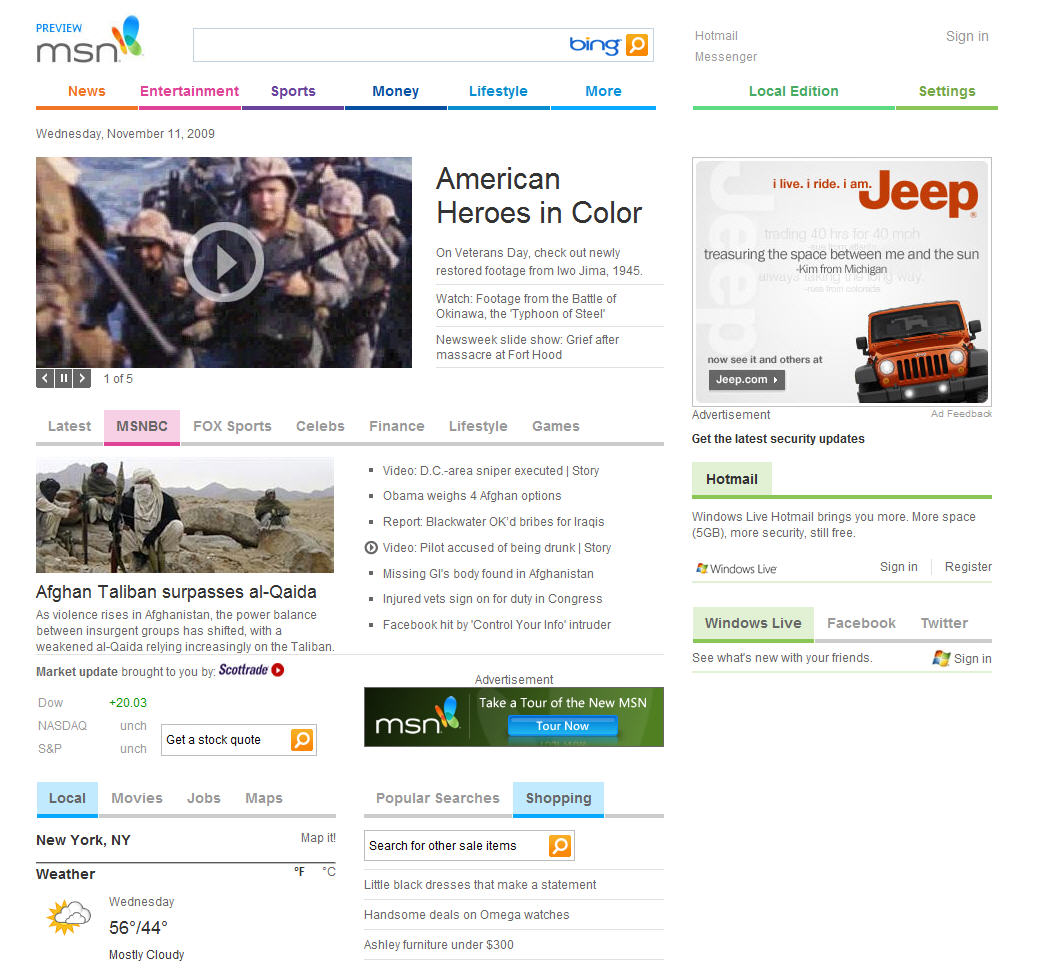Go to previous slide arrow
Image resolution: width=1055 pixels, height=968 pixels.
44,379
